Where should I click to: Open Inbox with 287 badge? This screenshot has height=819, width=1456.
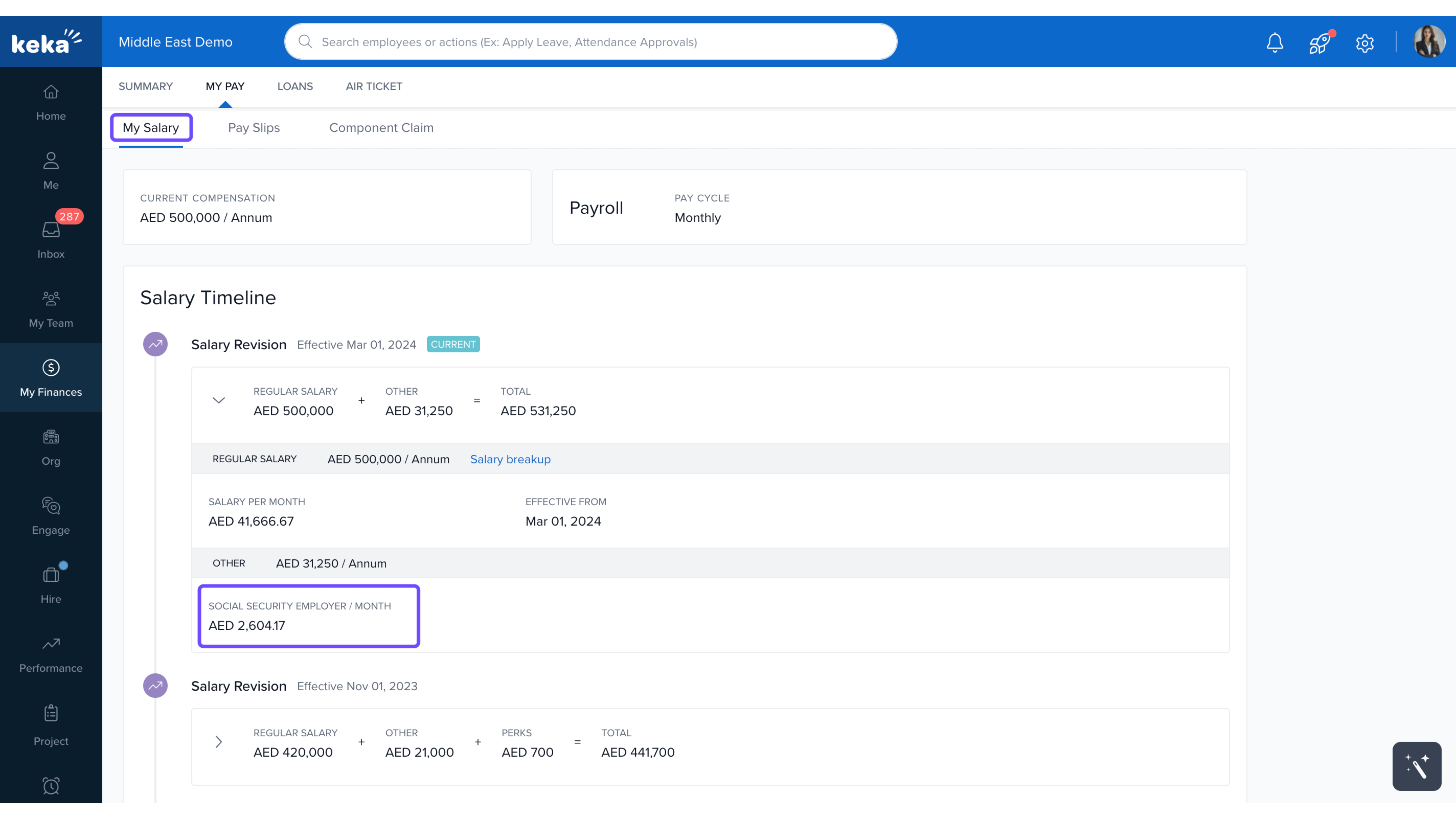tap(51, 240)
